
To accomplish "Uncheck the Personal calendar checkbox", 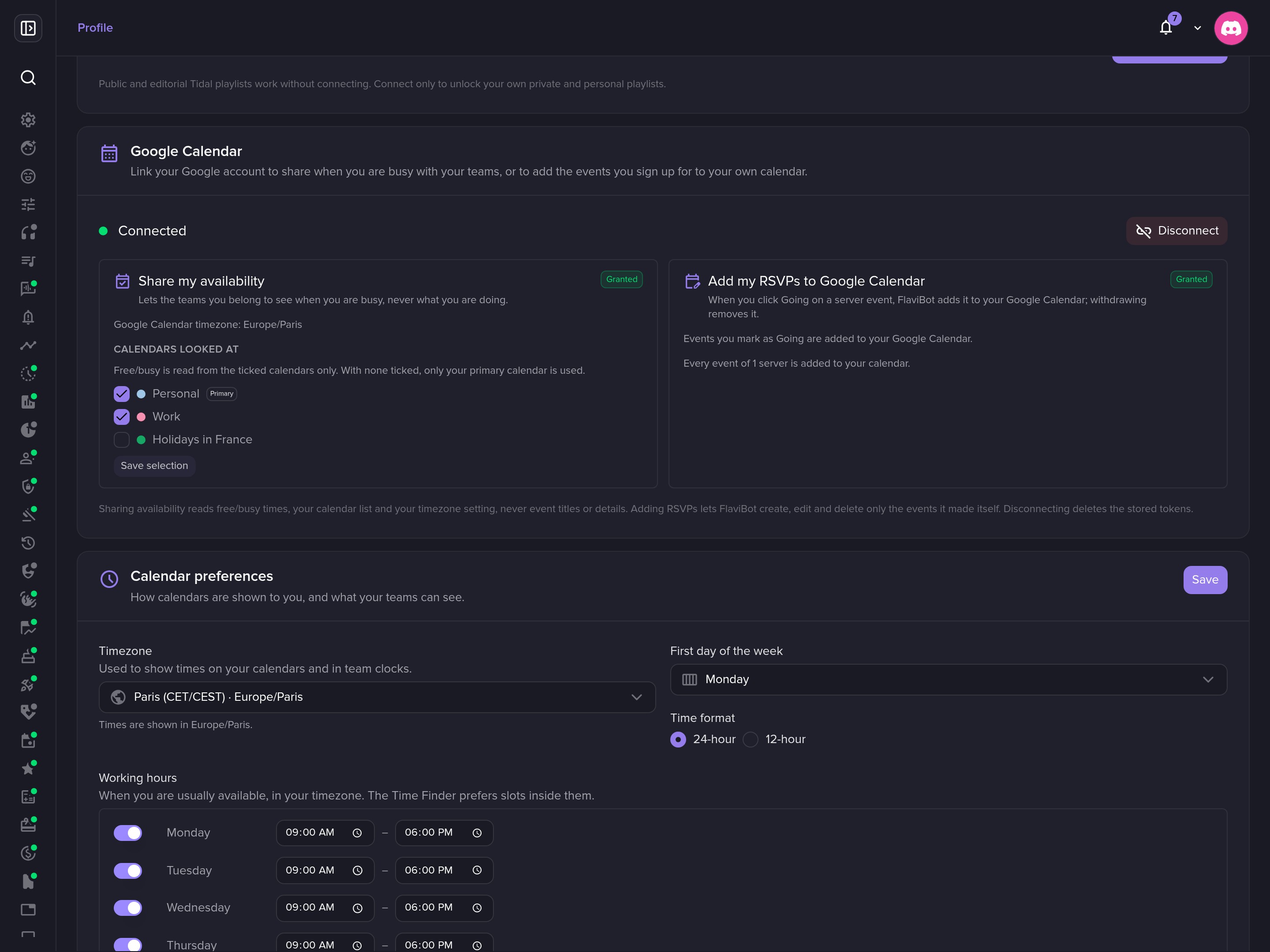I will 121,394.
